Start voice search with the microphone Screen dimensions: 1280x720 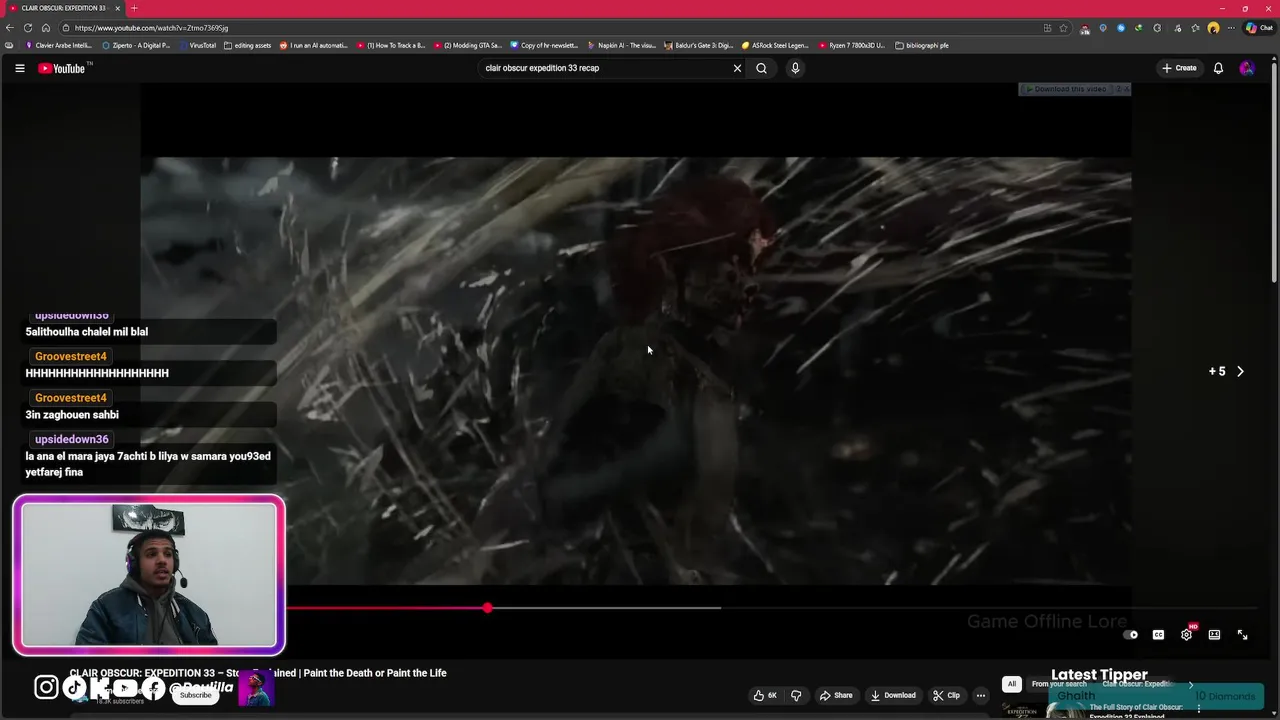pos(795,68)
